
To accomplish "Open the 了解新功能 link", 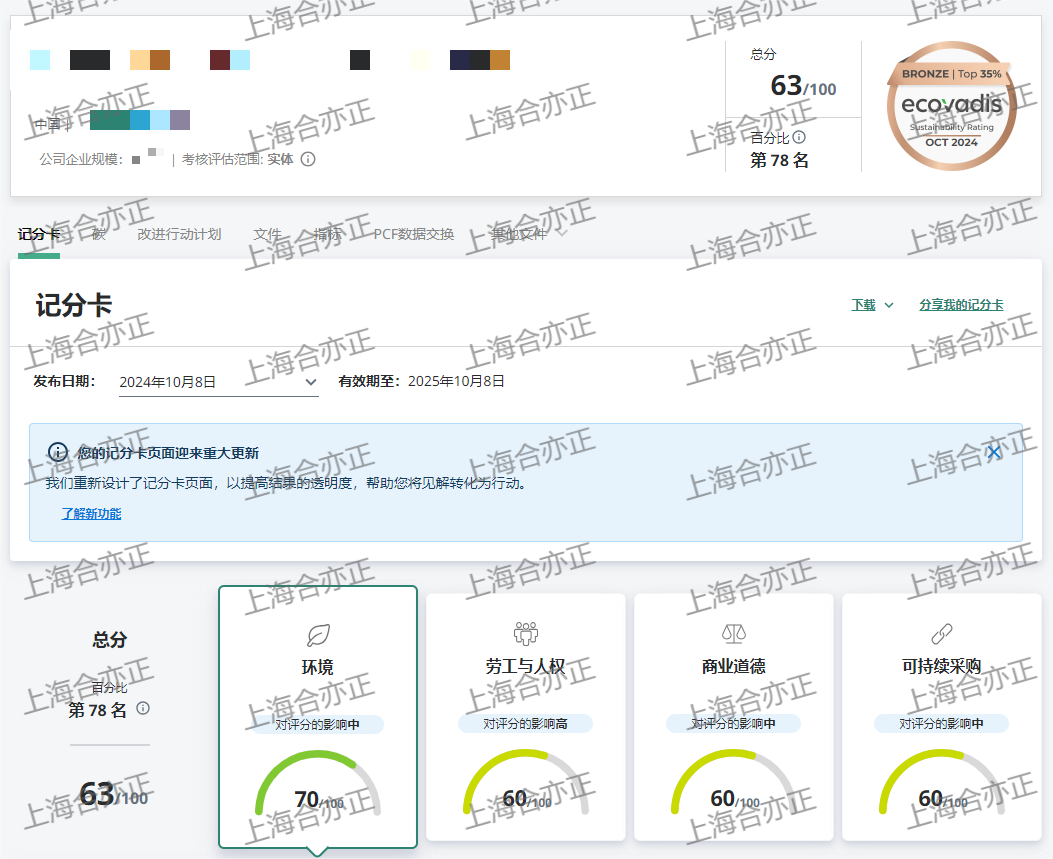I will [x=91, y=514].
